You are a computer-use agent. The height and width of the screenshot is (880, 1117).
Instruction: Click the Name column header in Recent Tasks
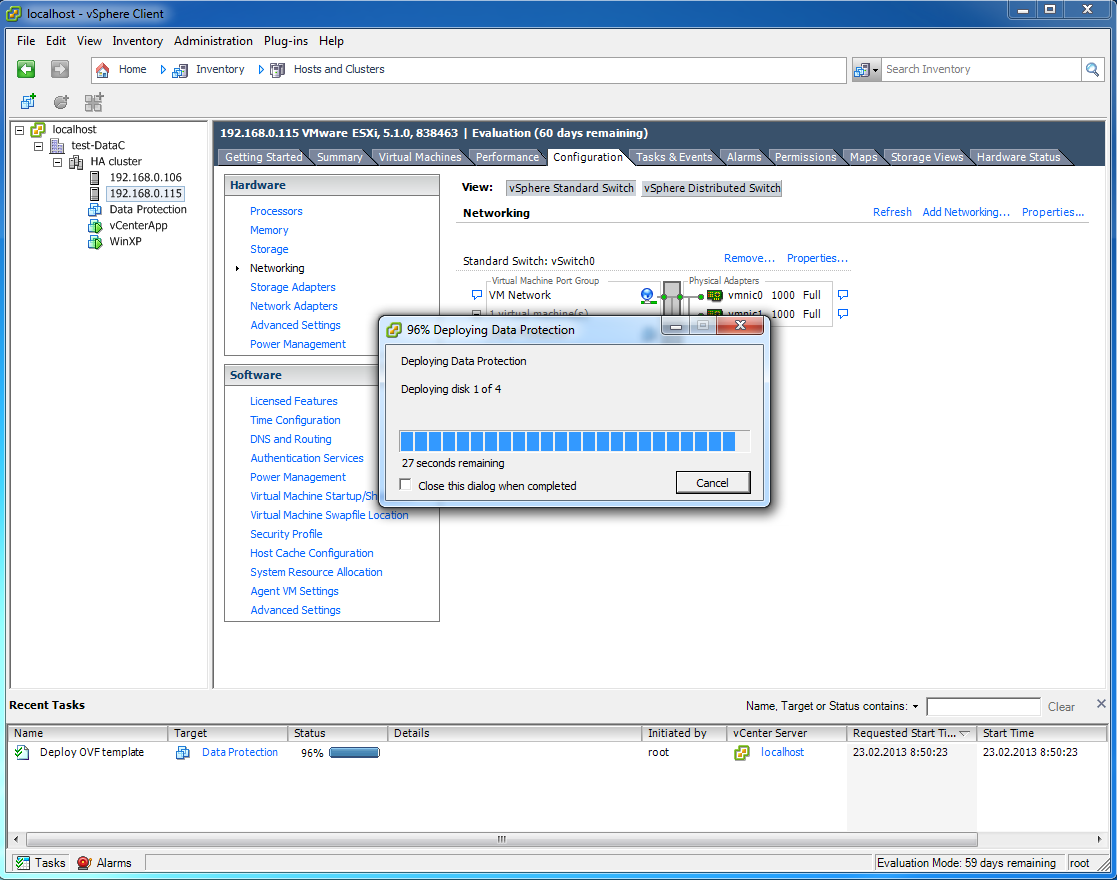(88, 733)
